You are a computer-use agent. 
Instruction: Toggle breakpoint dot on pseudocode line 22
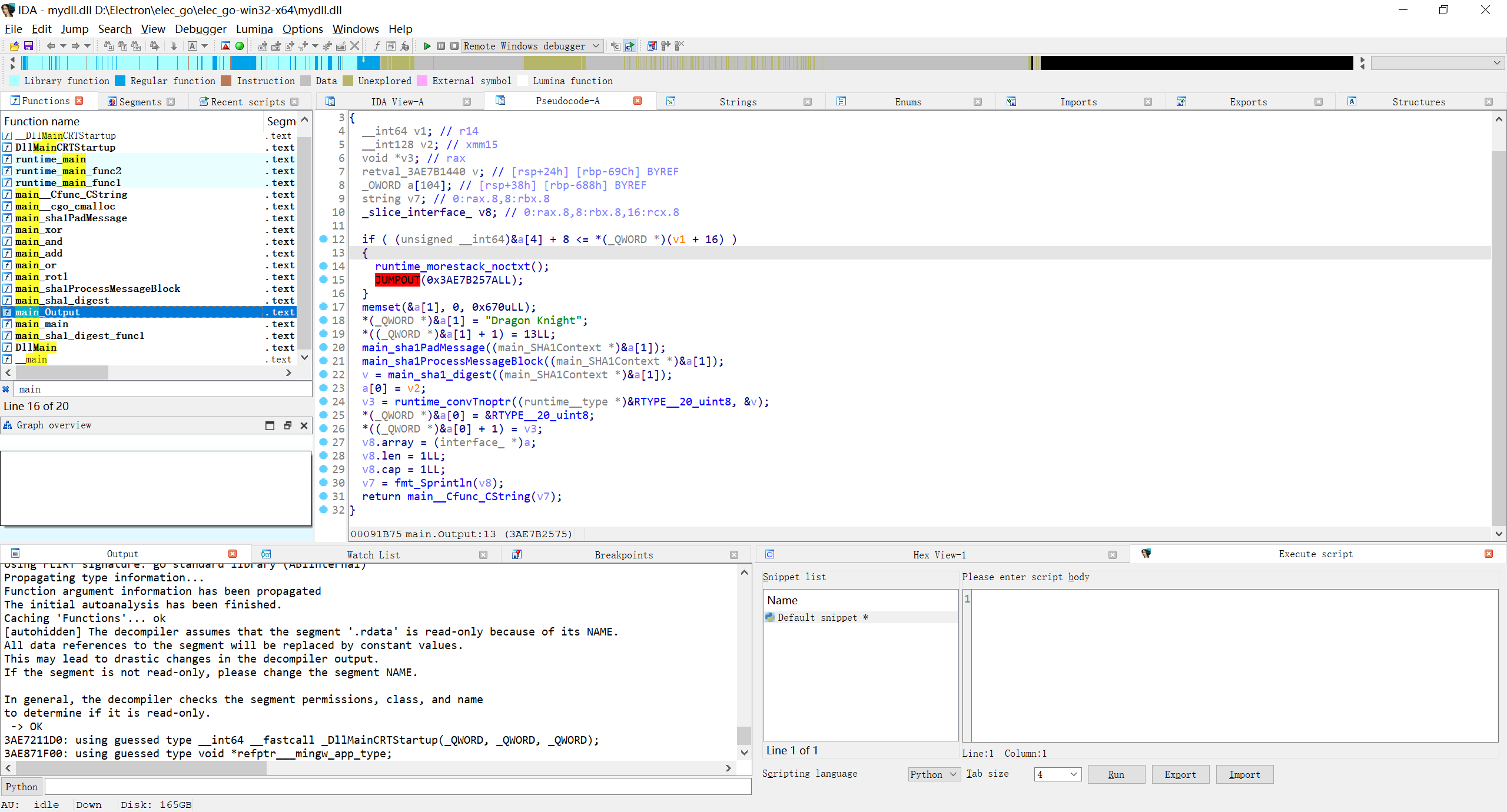pyautogui.click(x=323, y=374)
